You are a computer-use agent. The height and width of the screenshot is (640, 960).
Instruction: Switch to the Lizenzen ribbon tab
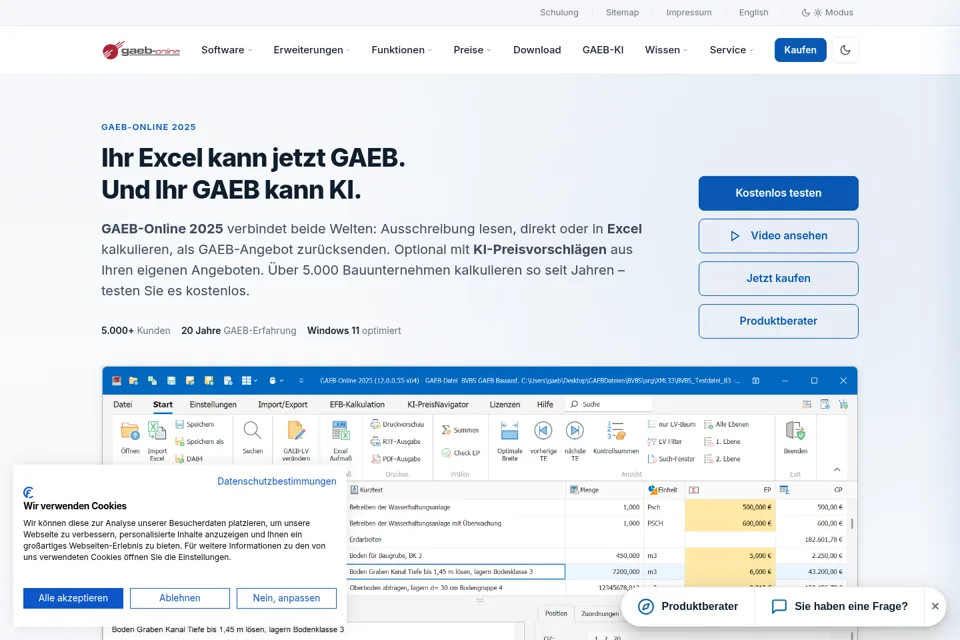point(504,404)
